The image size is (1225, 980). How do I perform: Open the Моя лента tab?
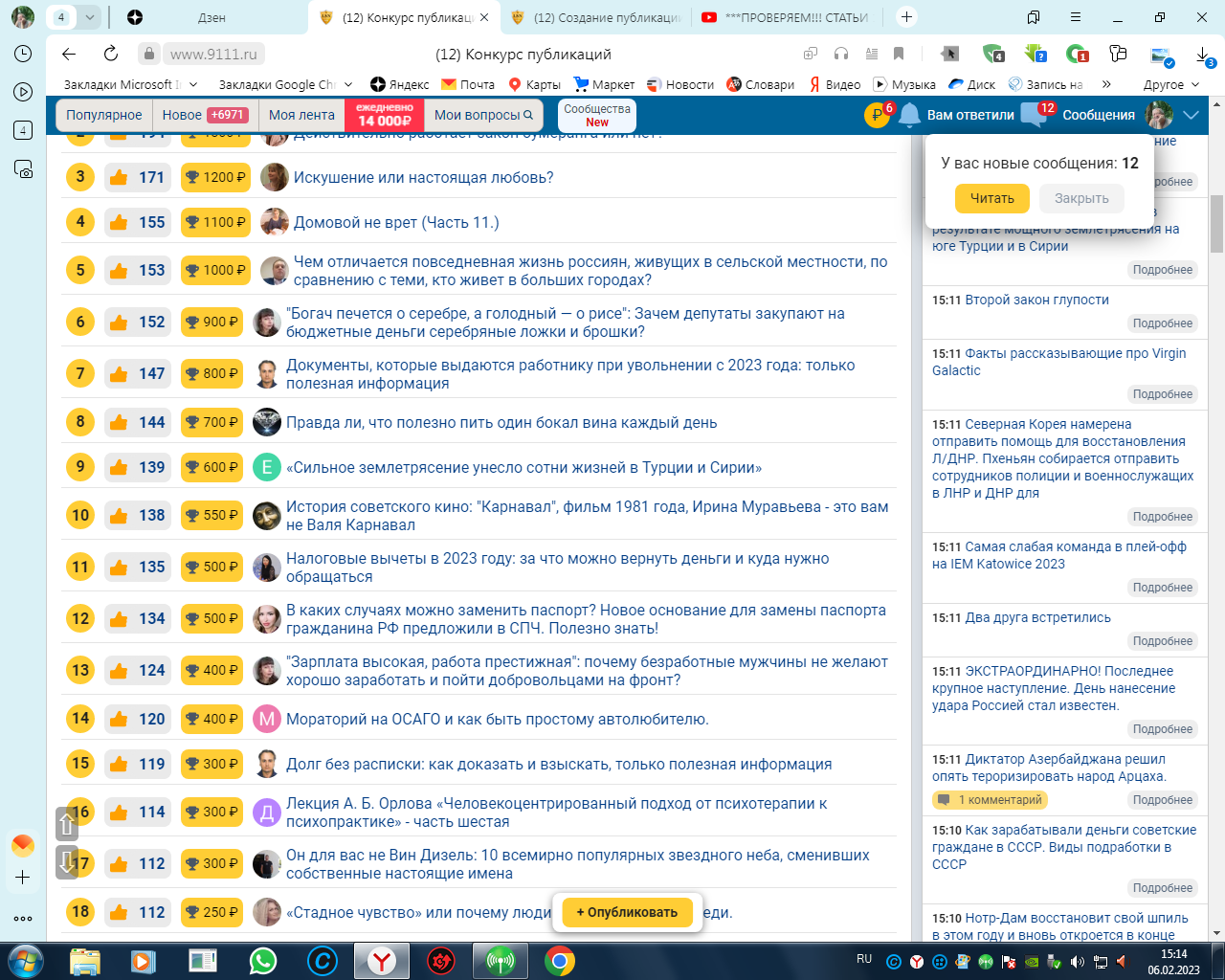301,115
